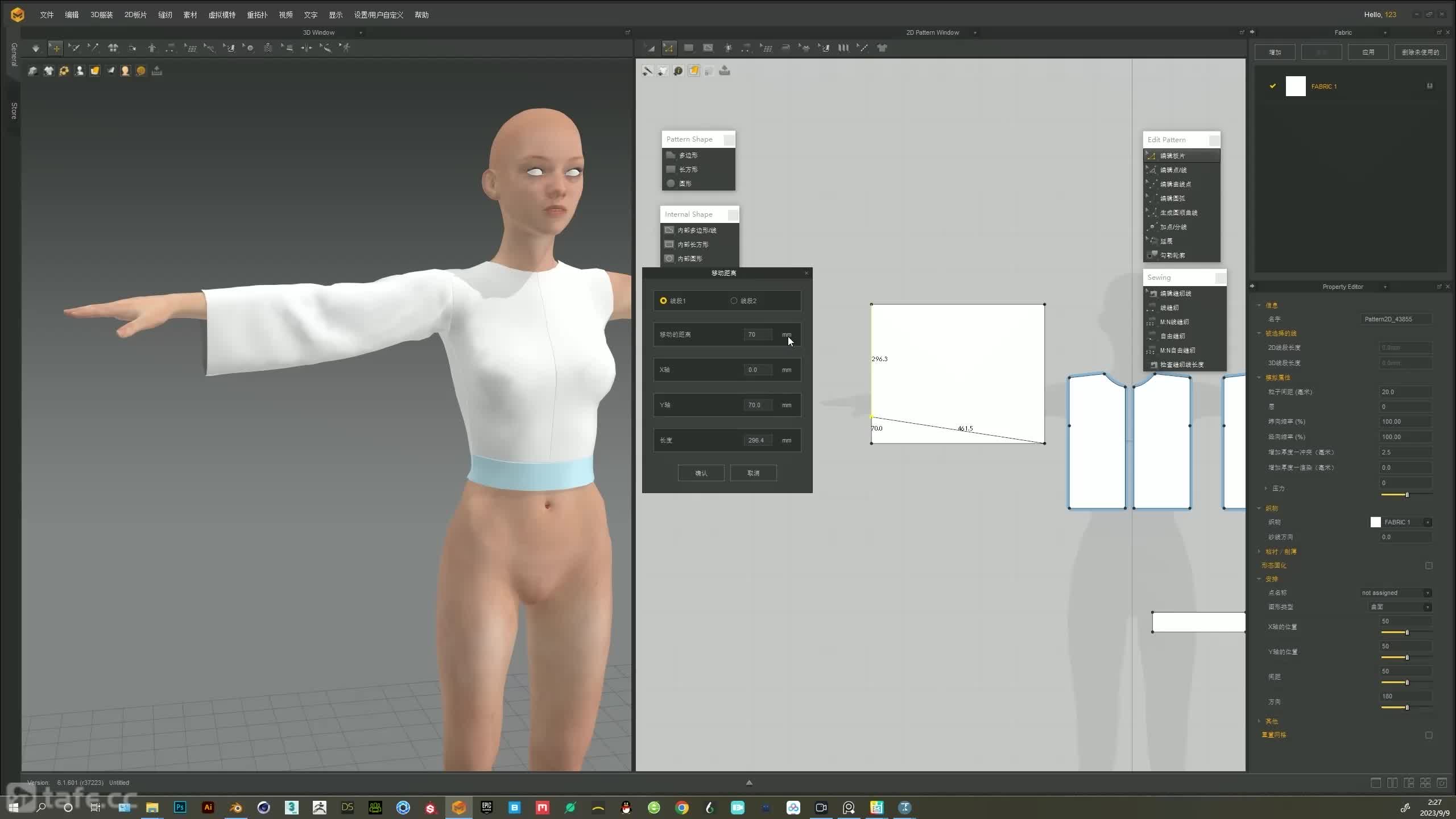Click the simulate arrow icon in 3D toolbar

coord(36,48)
